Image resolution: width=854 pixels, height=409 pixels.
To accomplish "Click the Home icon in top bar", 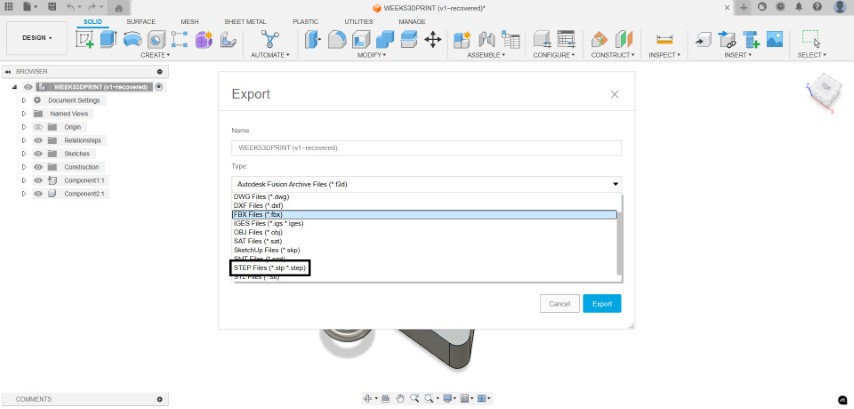I will tap(118, 8).
